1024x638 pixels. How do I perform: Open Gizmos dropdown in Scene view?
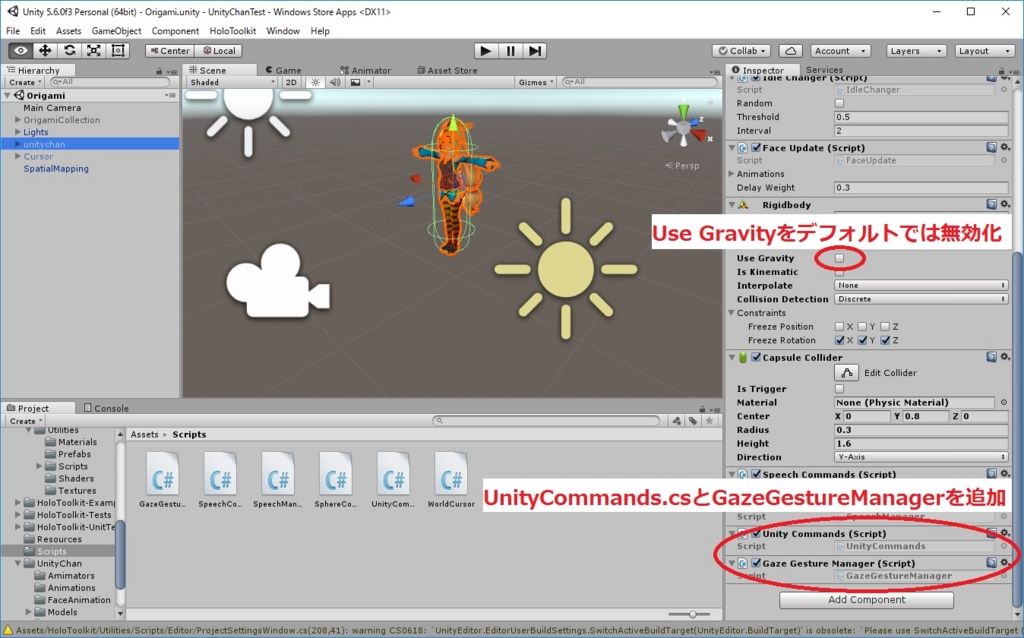point(536,82)
